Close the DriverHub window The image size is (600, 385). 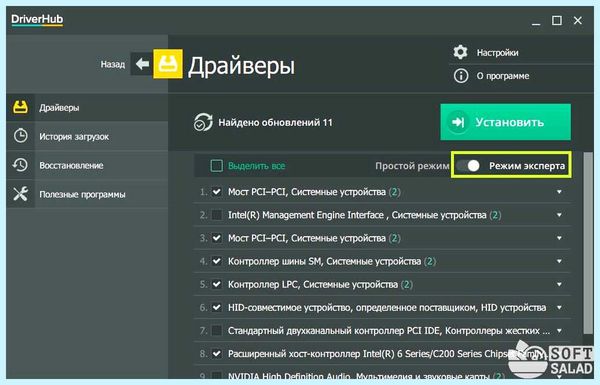578,20
